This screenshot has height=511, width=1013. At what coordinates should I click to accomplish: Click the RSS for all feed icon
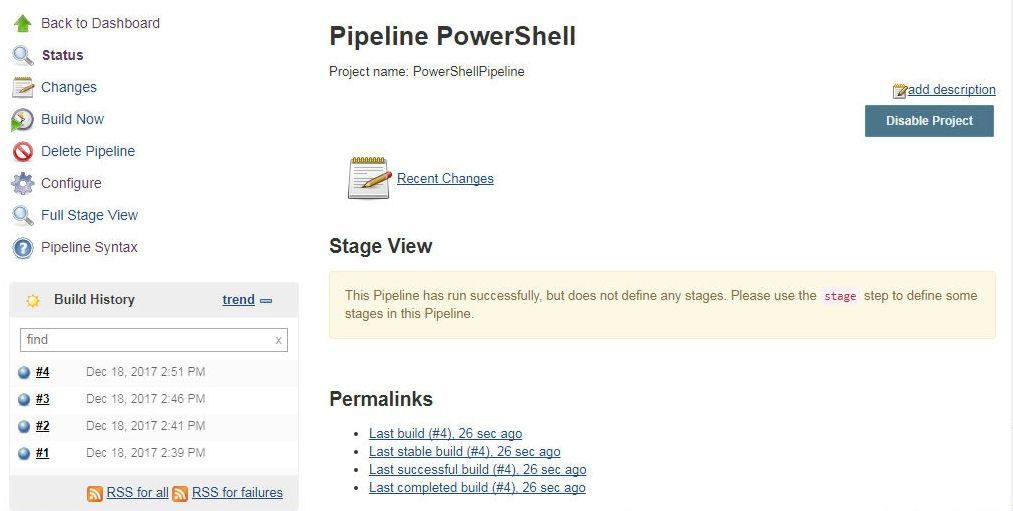coord(95,494)
